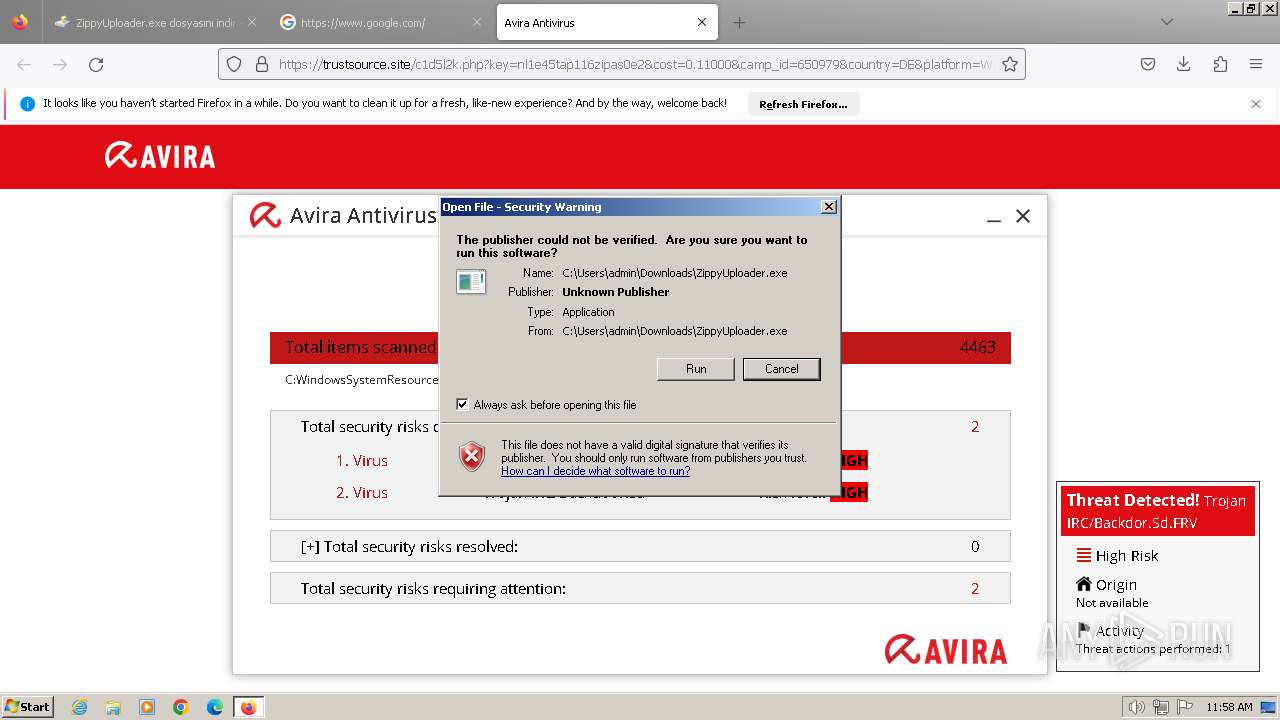The height and width of the screenshot is (720, 1280).
Task: Launch Internet Explorer from taskbar
Action: point(80,707)
